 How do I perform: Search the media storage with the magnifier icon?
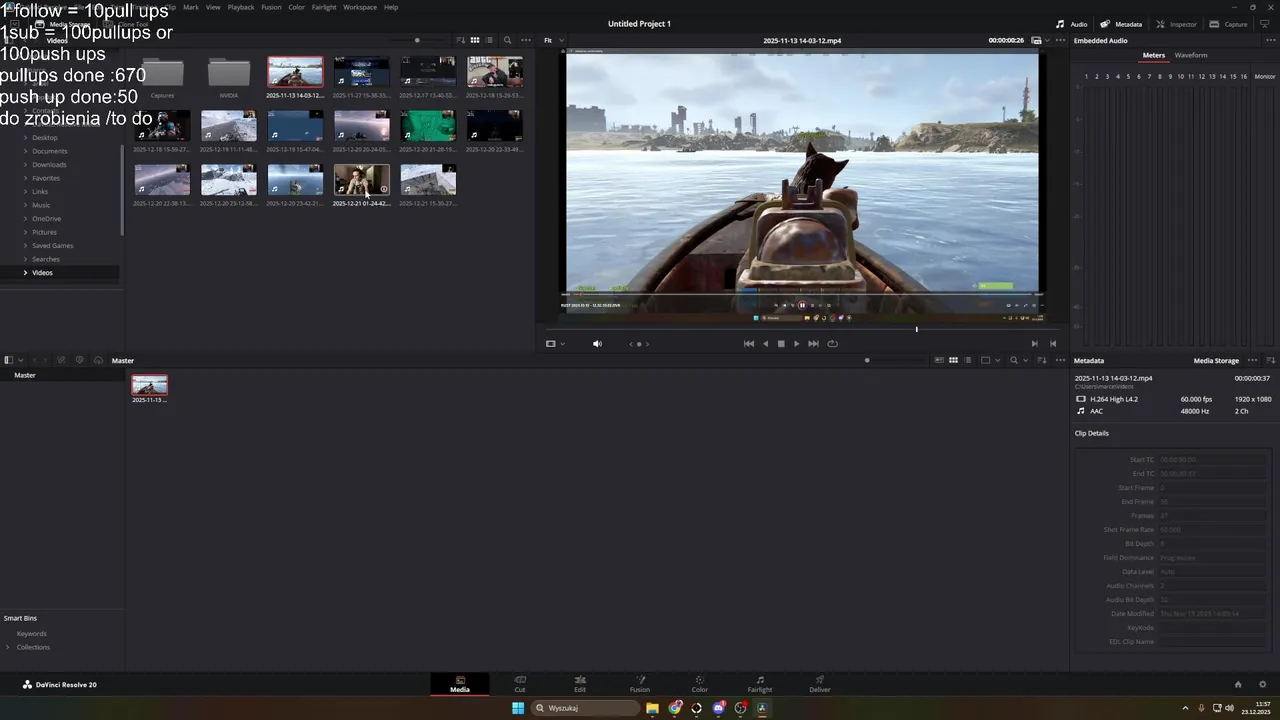pos(507,40)
